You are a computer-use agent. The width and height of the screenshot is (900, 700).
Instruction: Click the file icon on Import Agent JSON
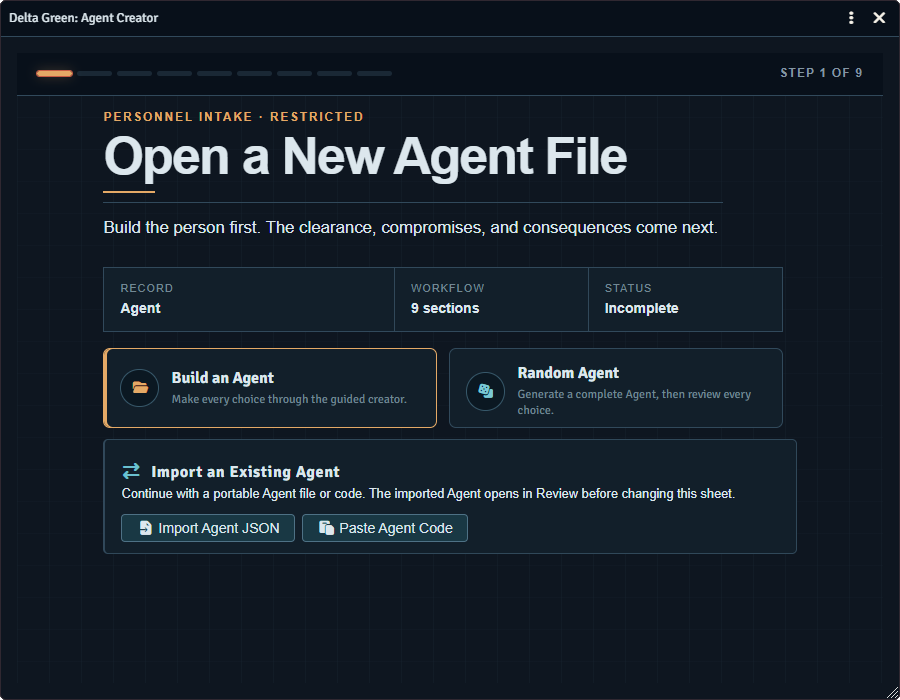pyautogui.click(x=146, y=528)
